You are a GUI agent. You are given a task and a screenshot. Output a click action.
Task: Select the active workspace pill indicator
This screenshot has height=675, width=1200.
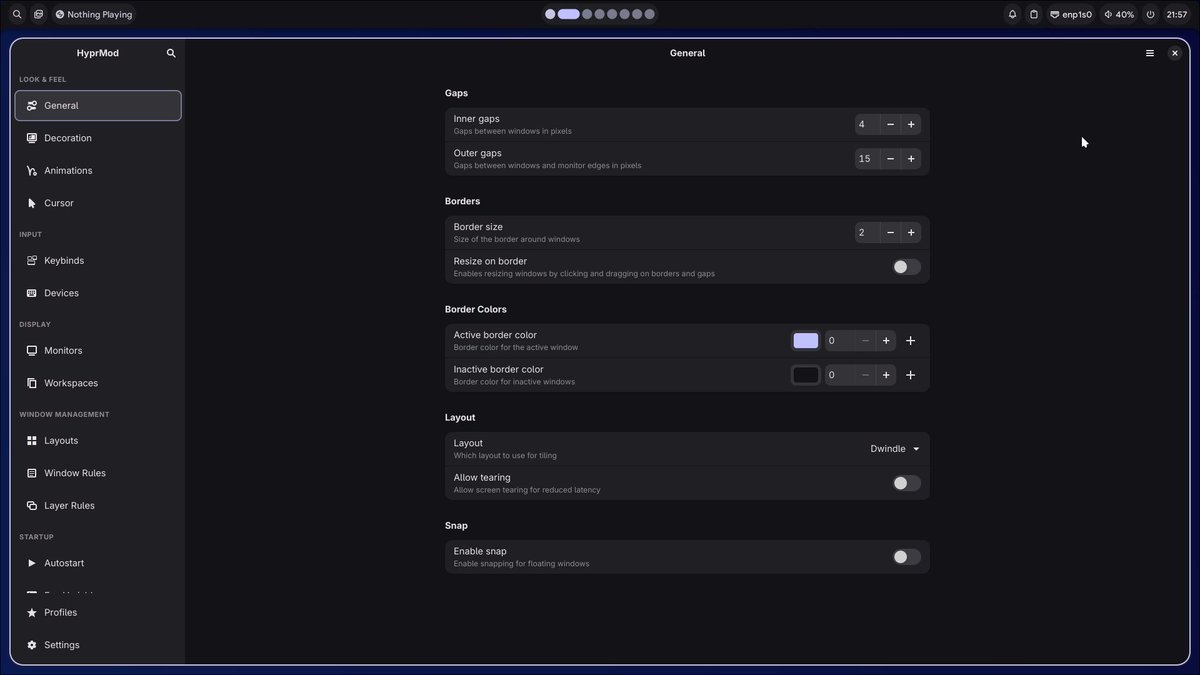click(569, 15)
